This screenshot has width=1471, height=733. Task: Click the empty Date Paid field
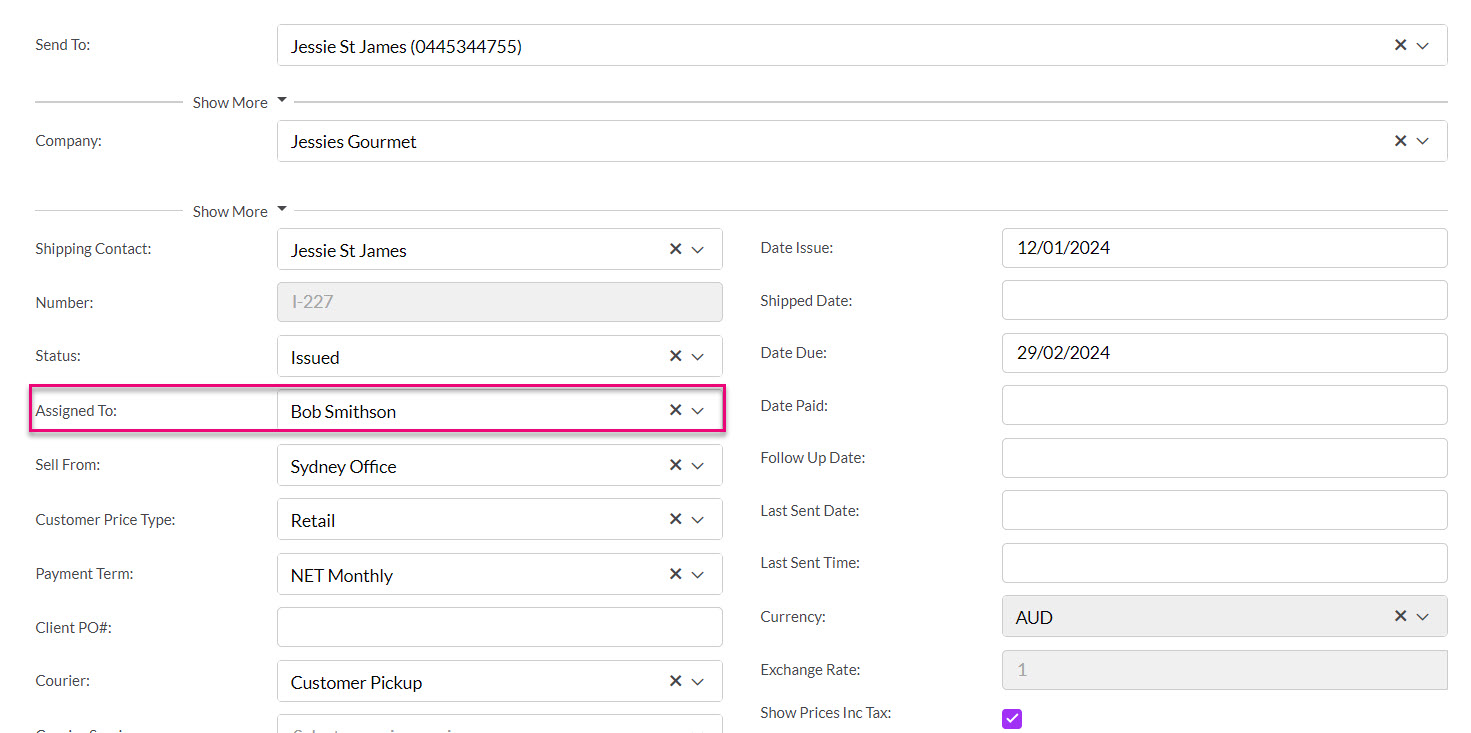1224,405
